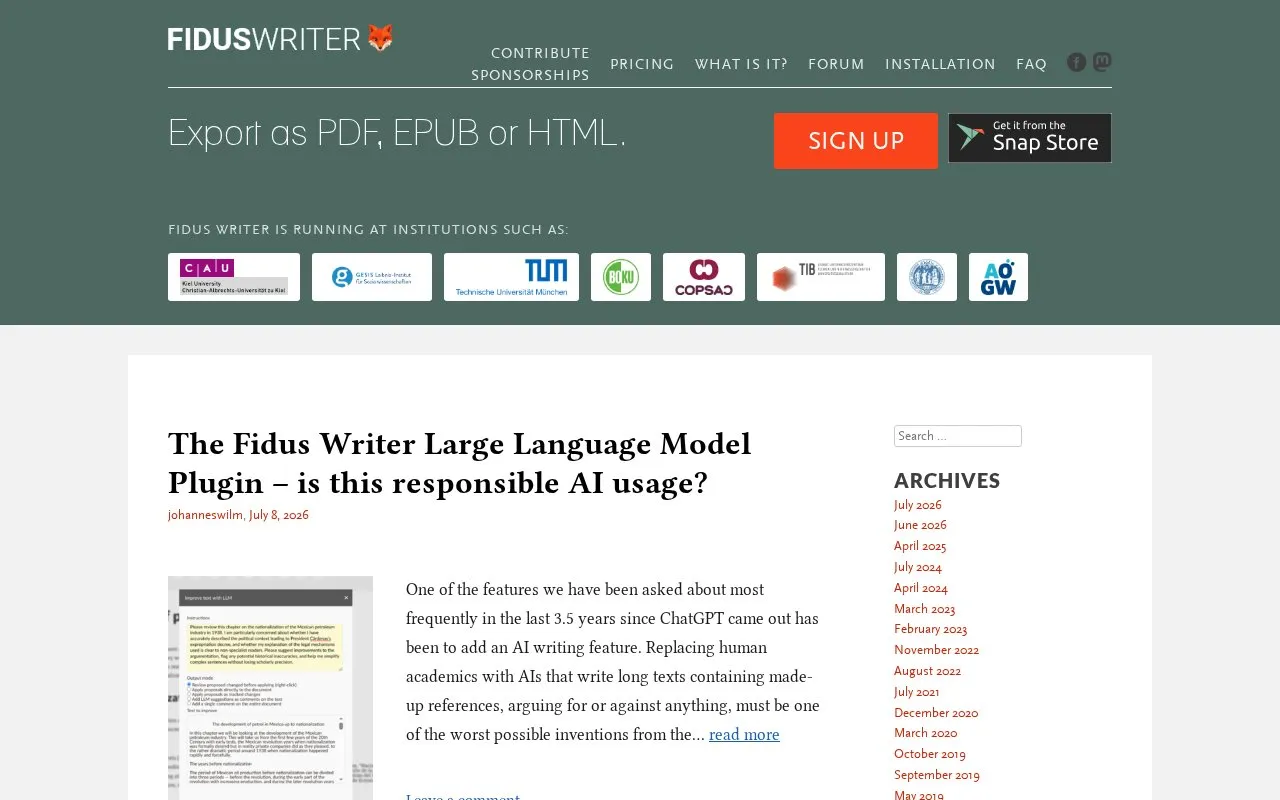Image resolution: width=1280 pixels, height=800 pixels.
Task: Open the July 2021 archive
Action: coord(917,692)
